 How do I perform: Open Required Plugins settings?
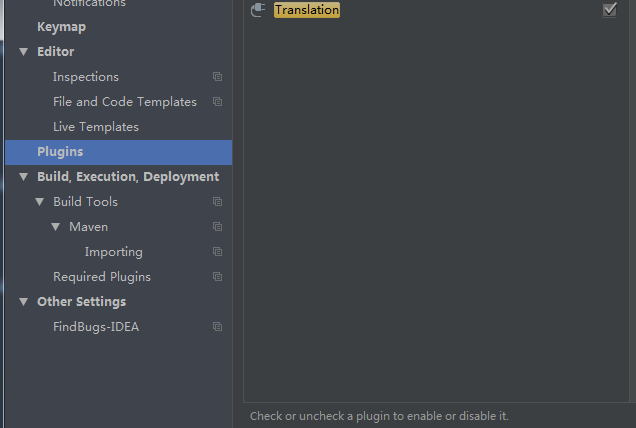[x=102, y=277]
